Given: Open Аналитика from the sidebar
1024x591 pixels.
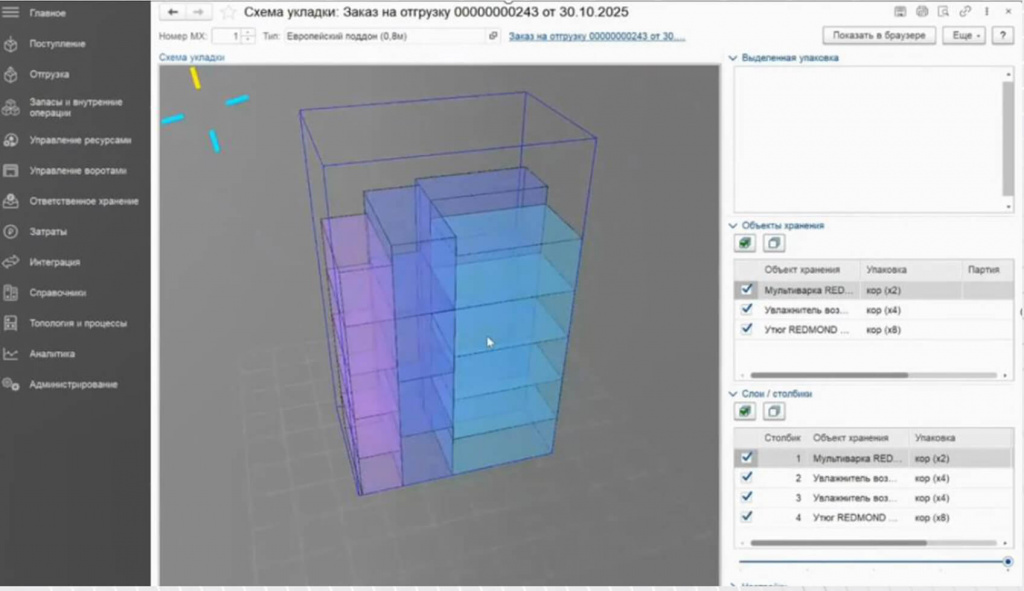Looking at the screenshot, I should tap(52, 354).
